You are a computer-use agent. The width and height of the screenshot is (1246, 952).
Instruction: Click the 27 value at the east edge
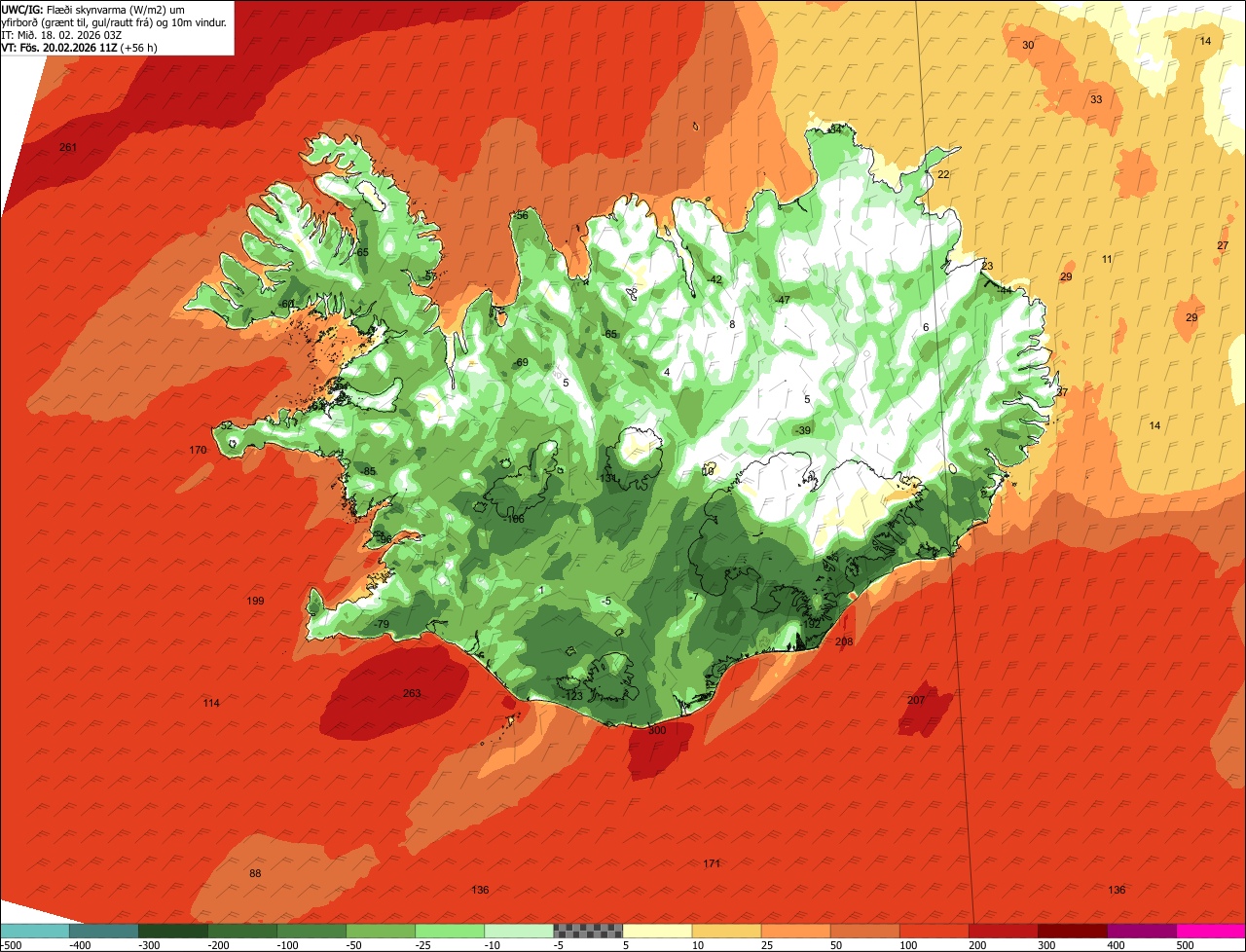[x=1223, y=246]
